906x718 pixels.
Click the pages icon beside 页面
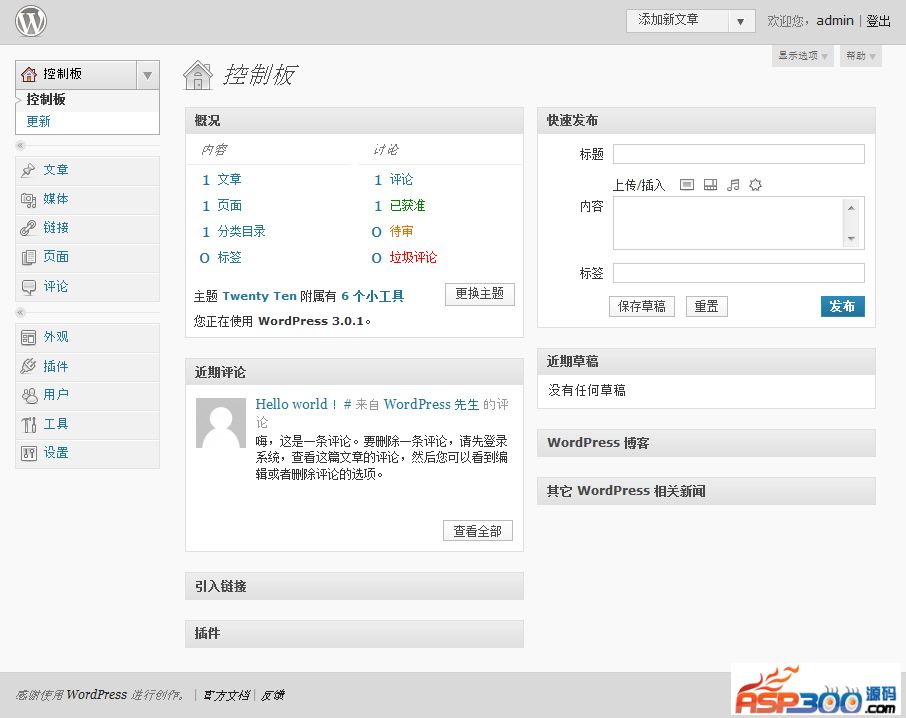[x=28, y=257]
